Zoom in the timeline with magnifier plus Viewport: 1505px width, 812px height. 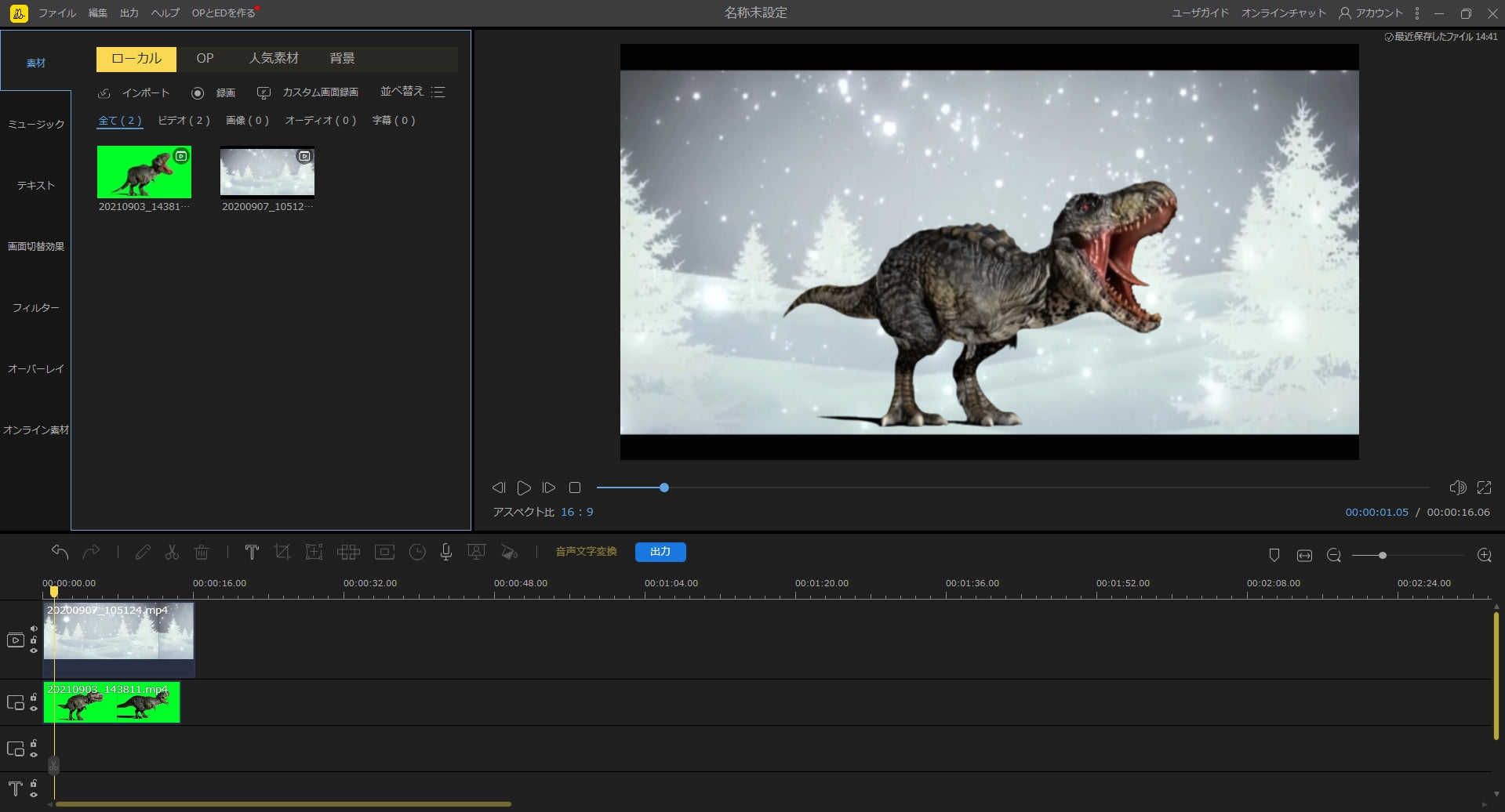1484,555
